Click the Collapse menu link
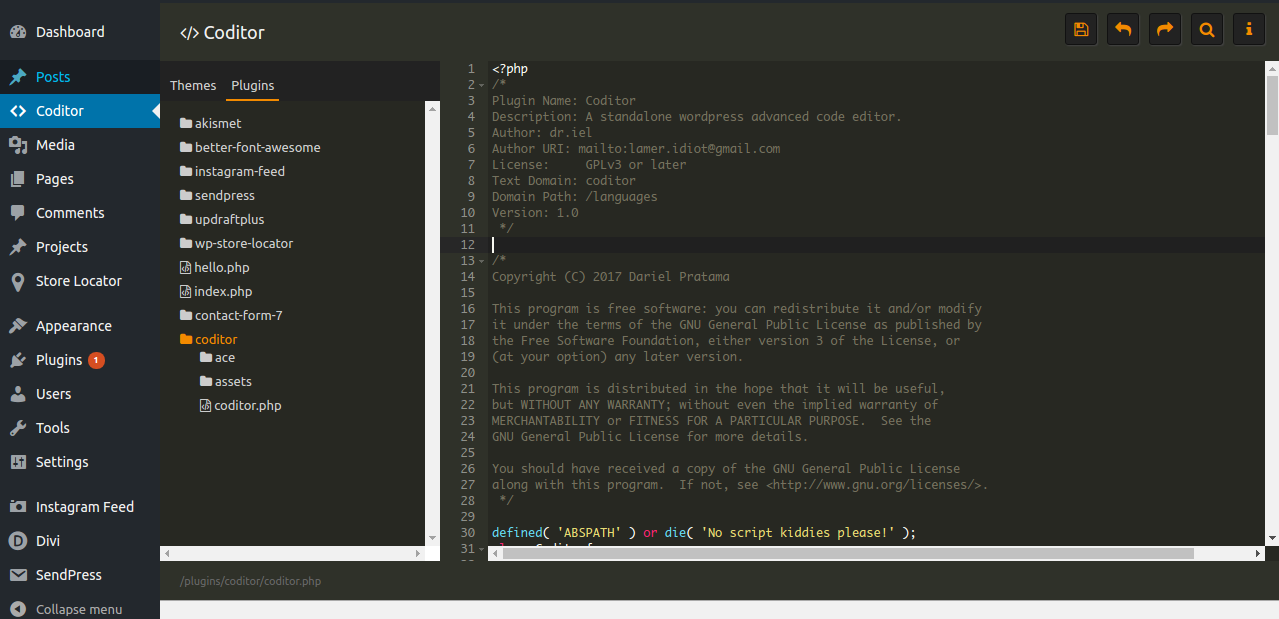Screen dimensions: 1279x619 [x=79, y=609]
